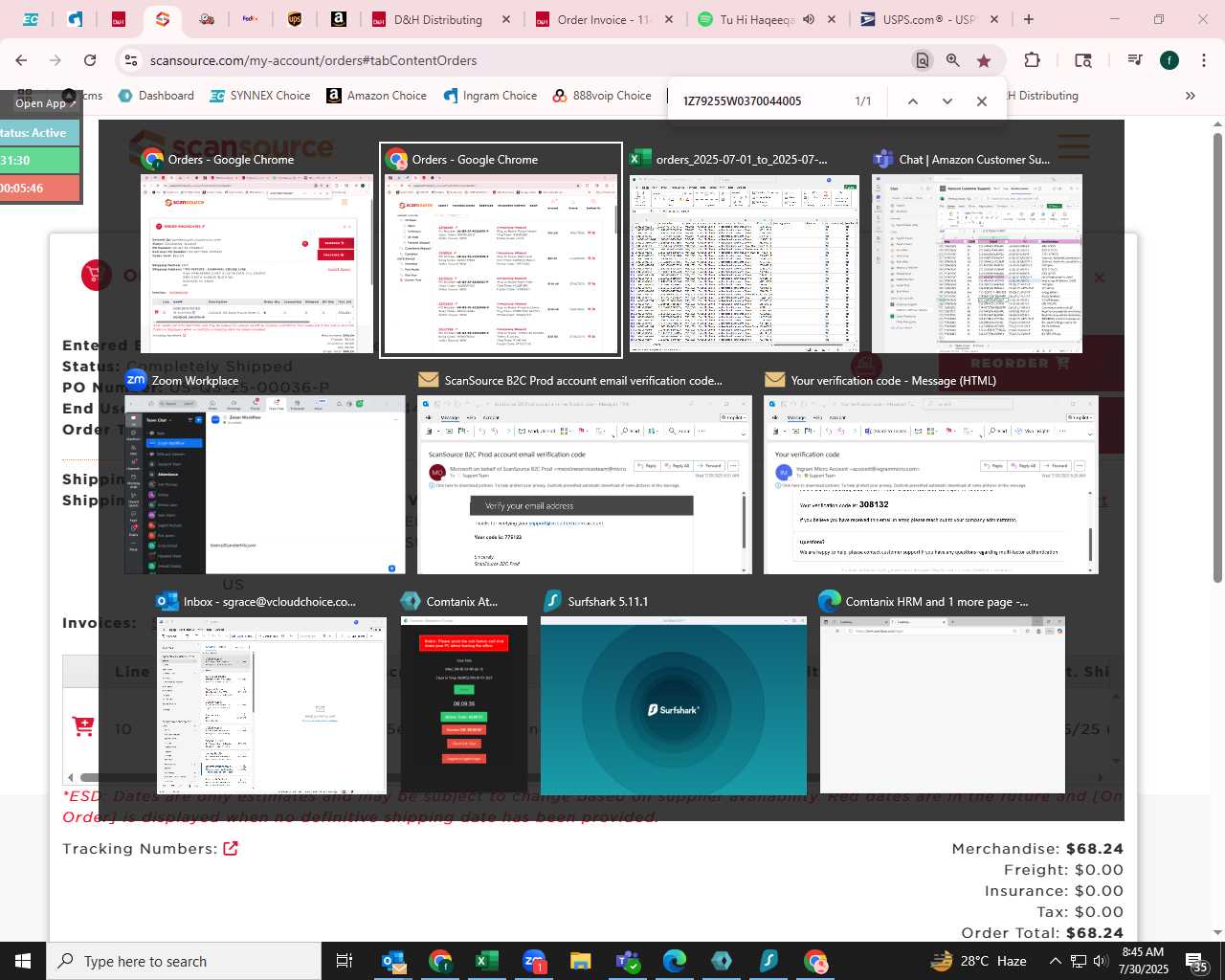Open Surfshark from the taskbar
Image resolution: width=1225 pixels, height=980 pixels.
coord(768,961)
